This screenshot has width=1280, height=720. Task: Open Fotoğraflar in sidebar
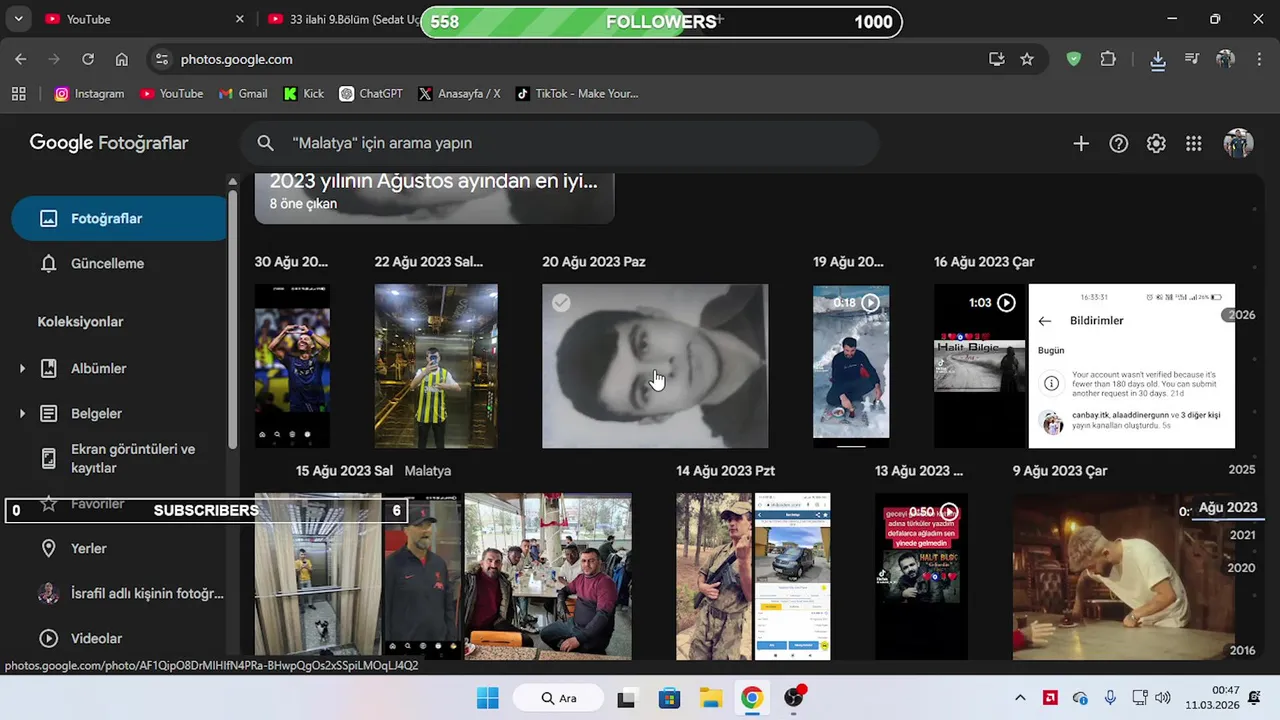(x=120, y=218)
